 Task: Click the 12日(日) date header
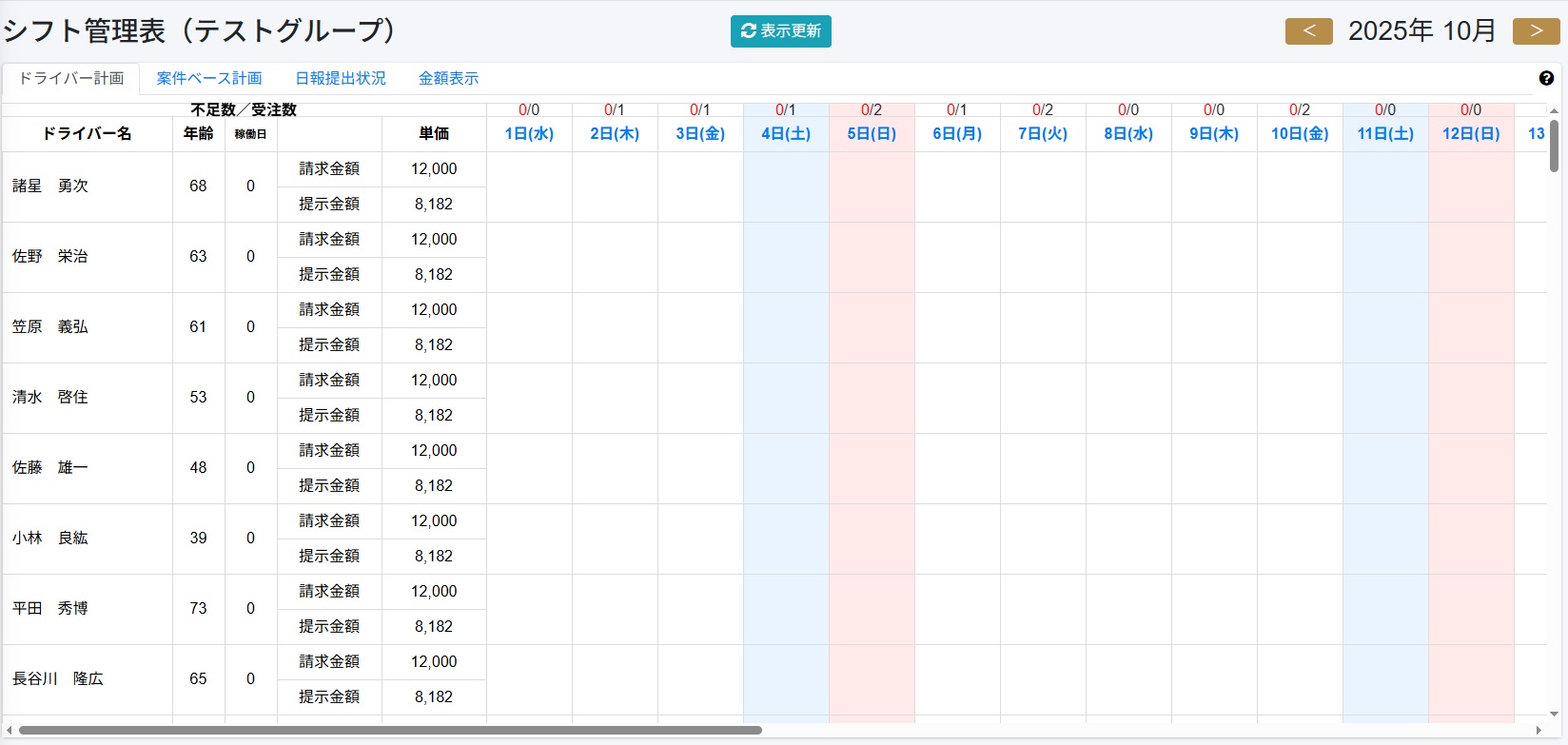click(x=1471, y=134)
